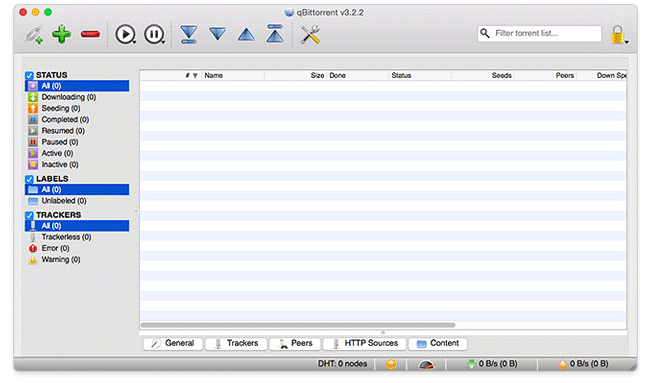Sort by the Seeds column header
This screenshot has height=383, width=650.
[483, 75]
